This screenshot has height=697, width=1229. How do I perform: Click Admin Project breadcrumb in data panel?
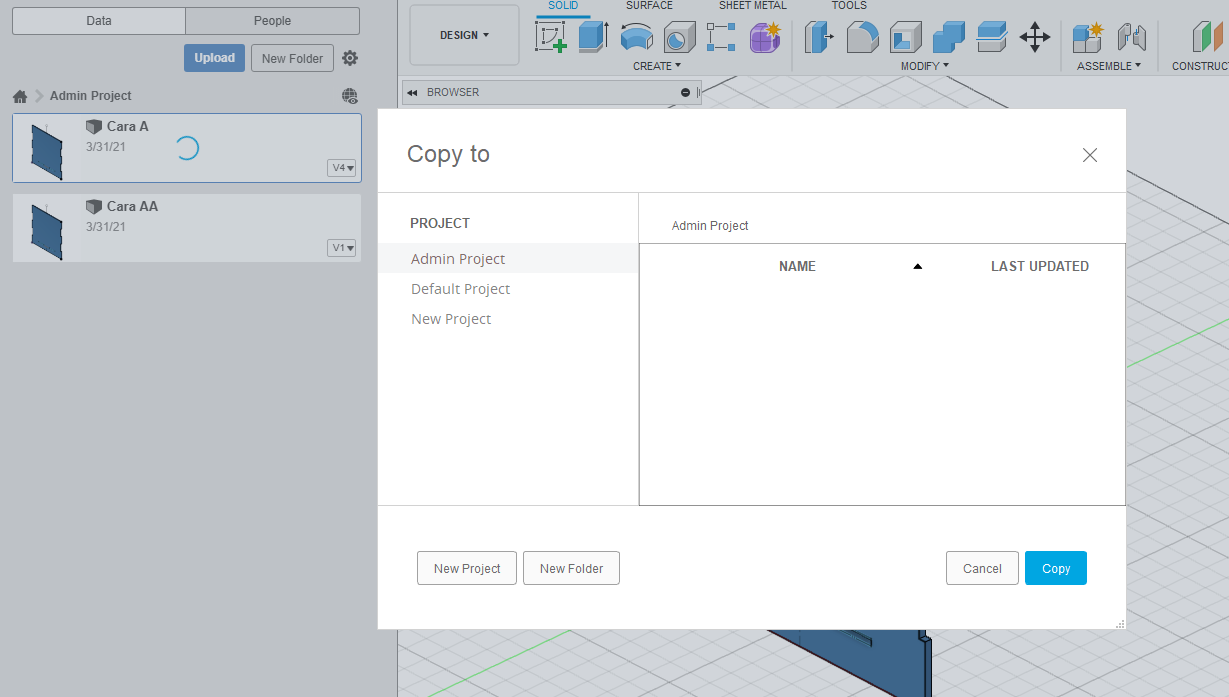[91, 96]
